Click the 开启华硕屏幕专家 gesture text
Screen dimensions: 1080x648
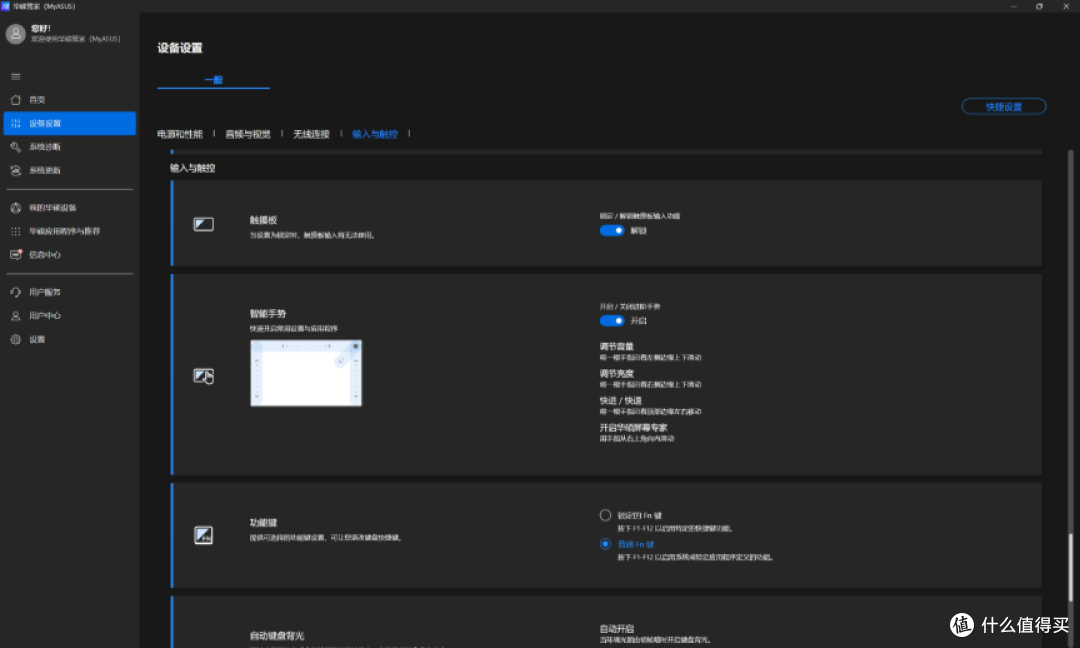click(633, 428)
